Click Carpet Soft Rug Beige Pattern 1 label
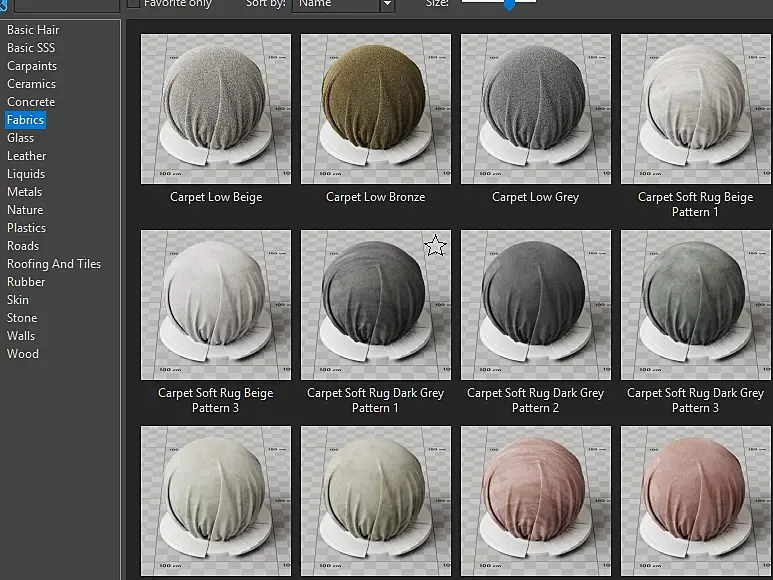The width and height of the screenshot is (773, 580). (x=696, y=205)
